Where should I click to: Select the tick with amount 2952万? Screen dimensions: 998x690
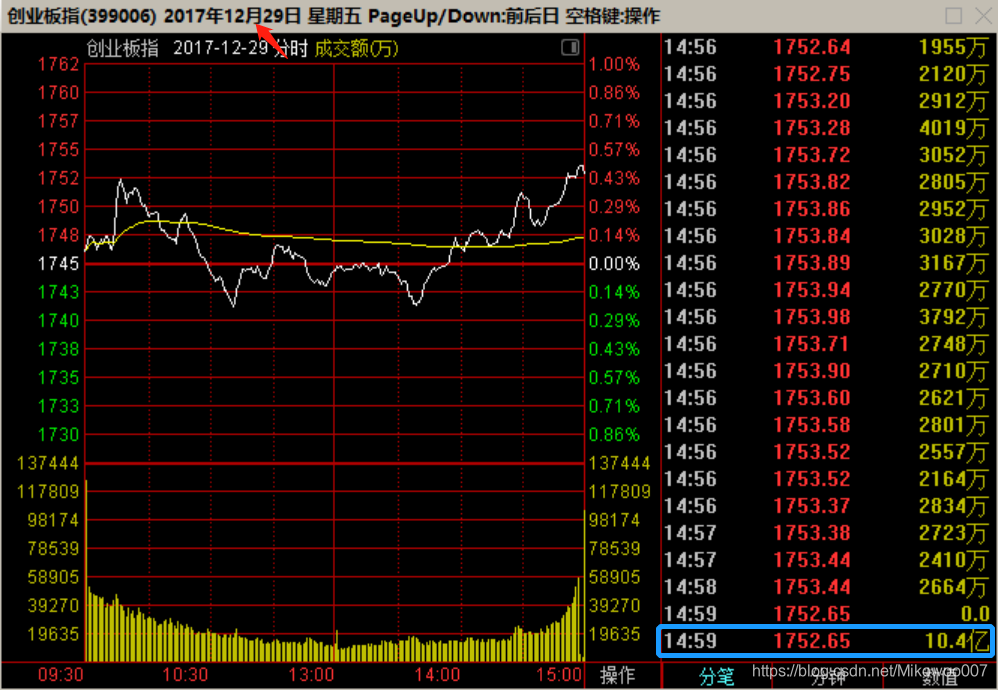(827, 209)
